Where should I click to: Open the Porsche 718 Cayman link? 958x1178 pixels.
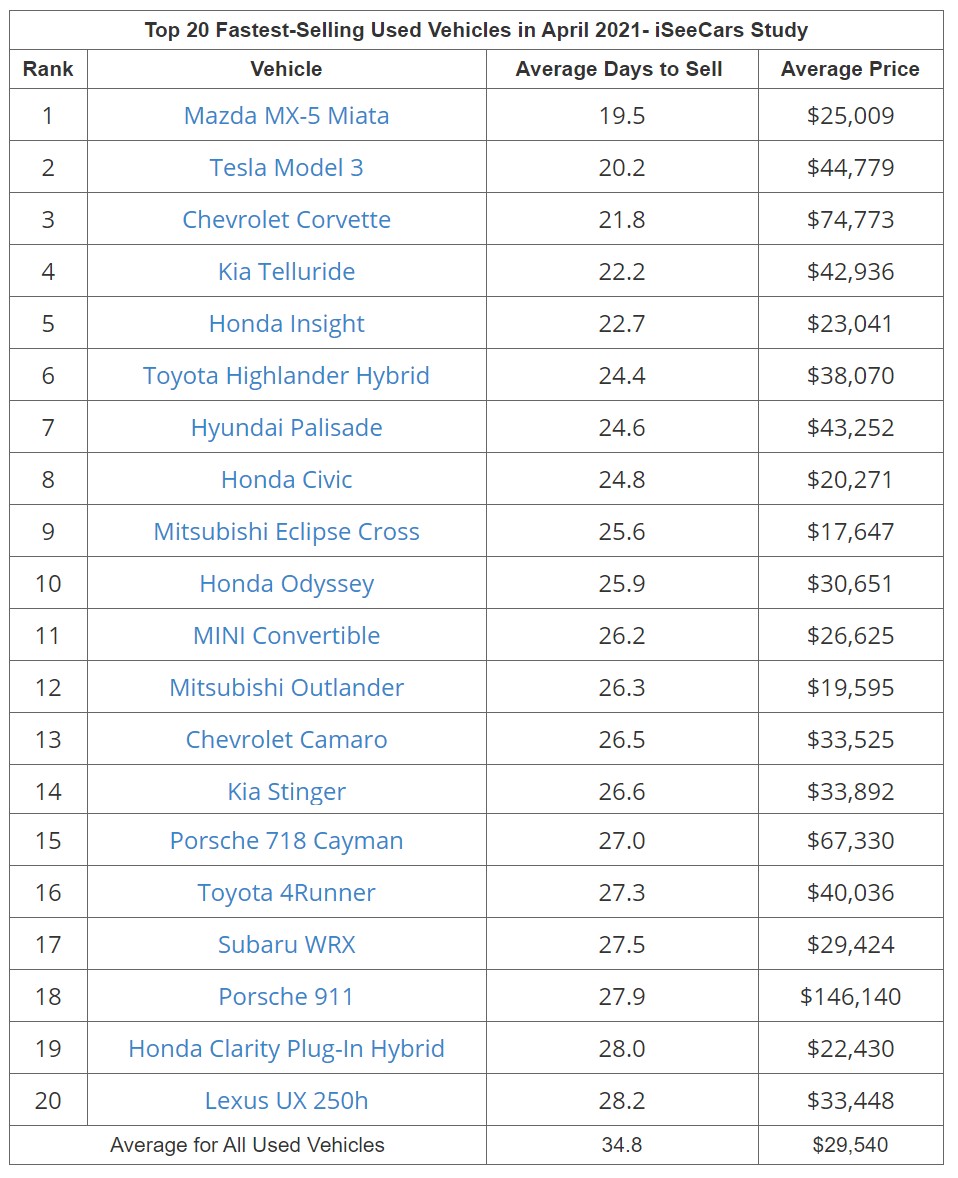(x=286, y=841)
